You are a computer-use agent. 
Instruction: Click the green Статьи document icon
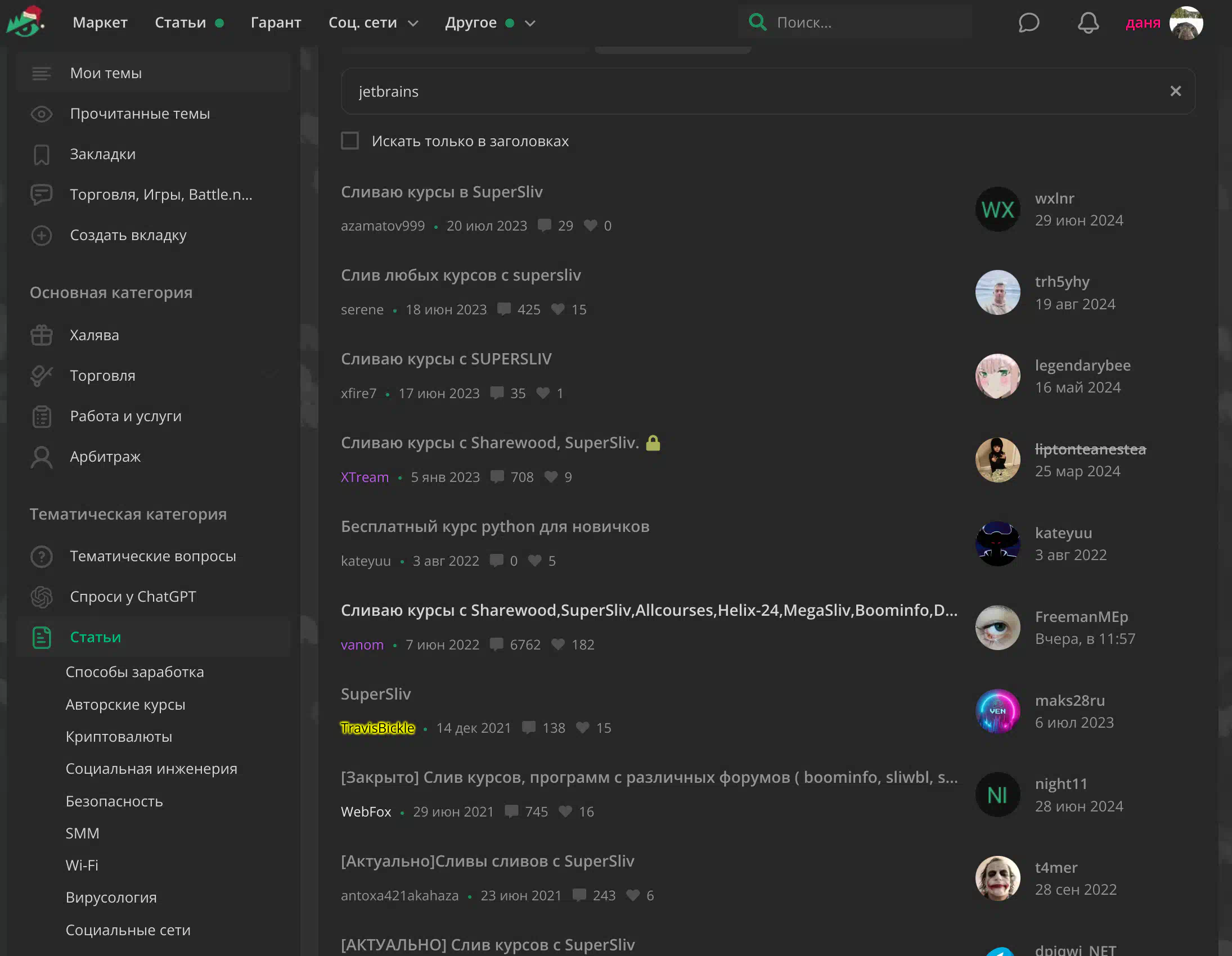pos(41,637)
